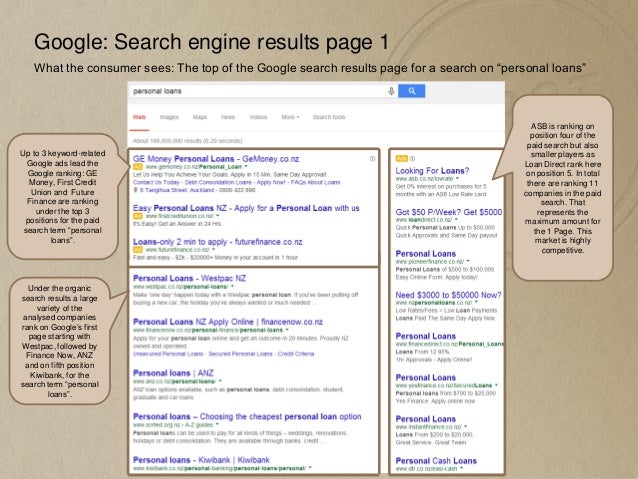Open the Personal Cash Loans ad
Viewport: 638px width, 479px height.
436,461
